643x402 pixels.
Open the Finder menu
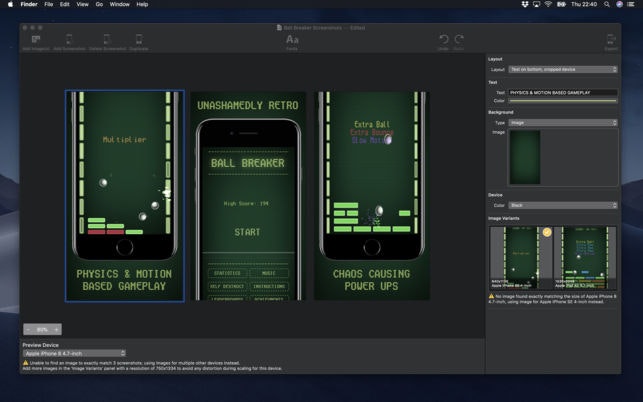coord(29,4)
